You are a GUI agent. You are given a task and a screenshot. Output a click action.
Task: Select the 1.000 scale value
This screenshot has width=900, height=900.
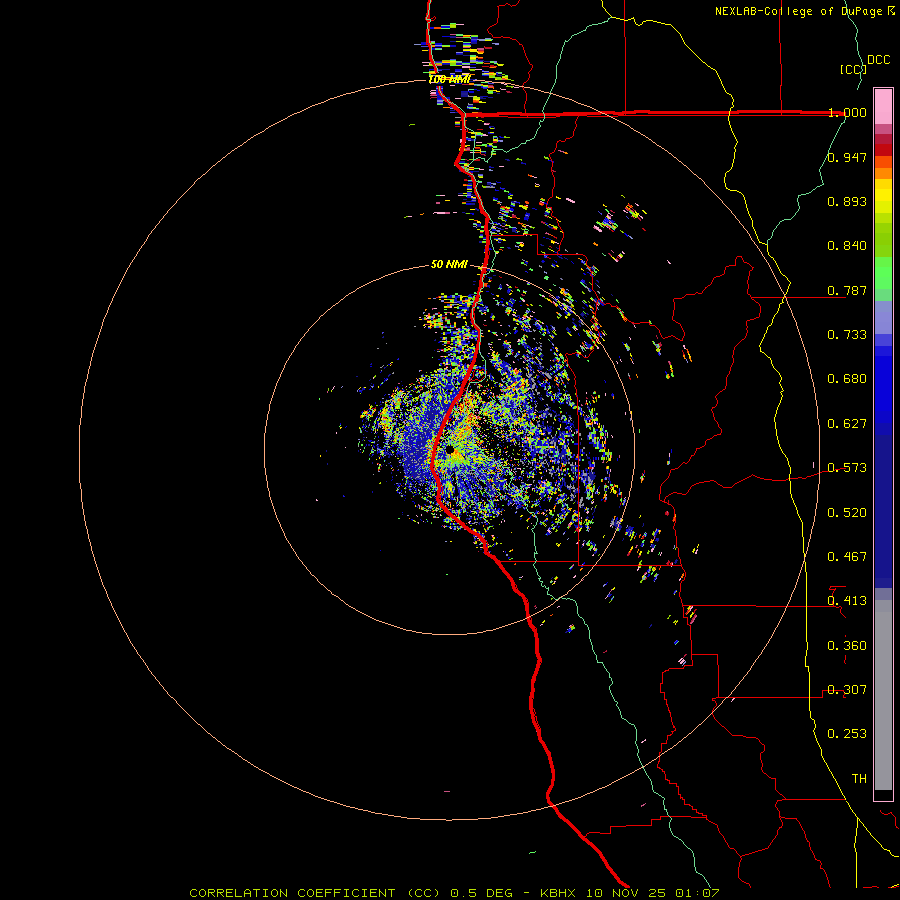click(847, 112)
